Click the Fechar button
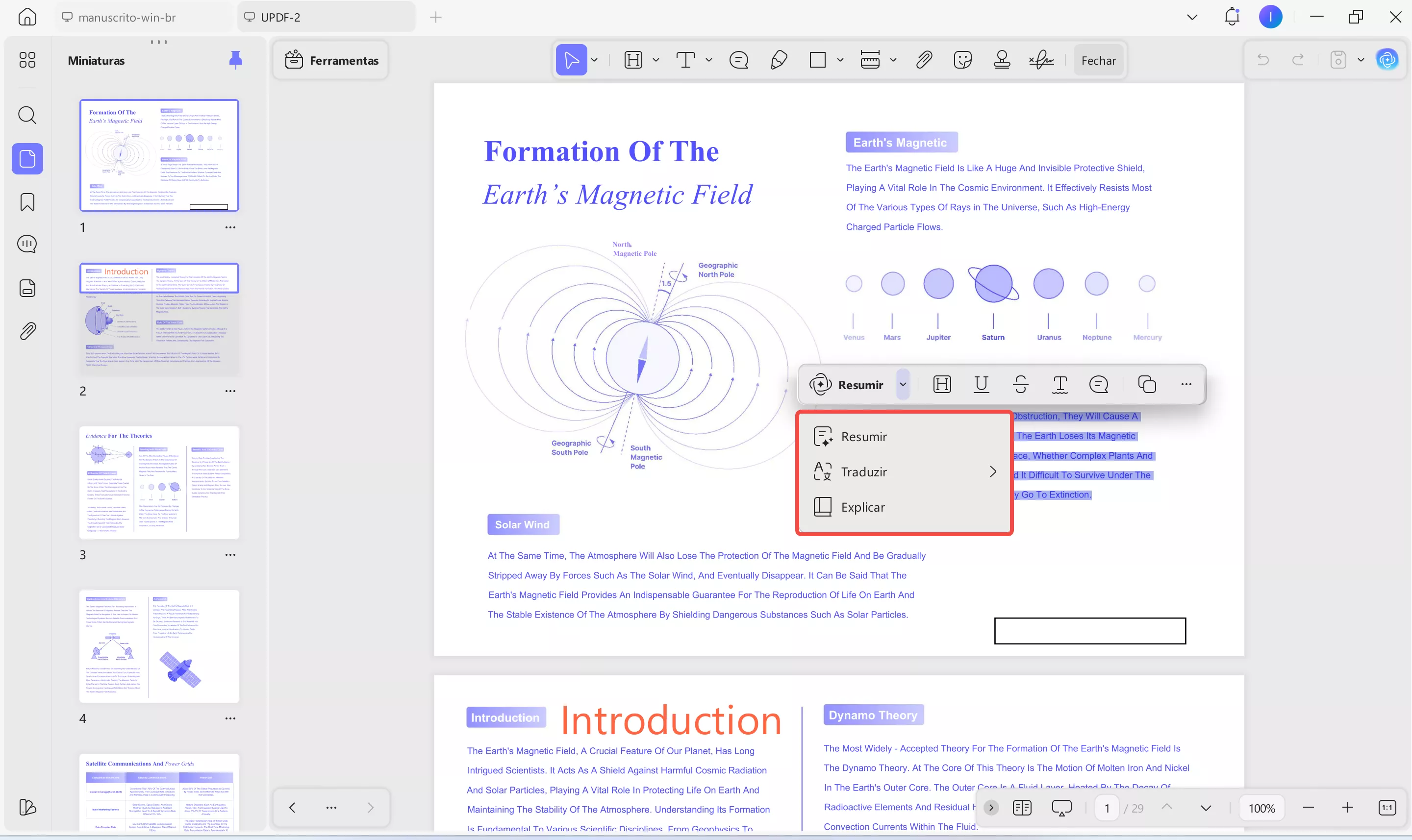This screenshot has width=1412, height=840. click(x=1098, y=61)
